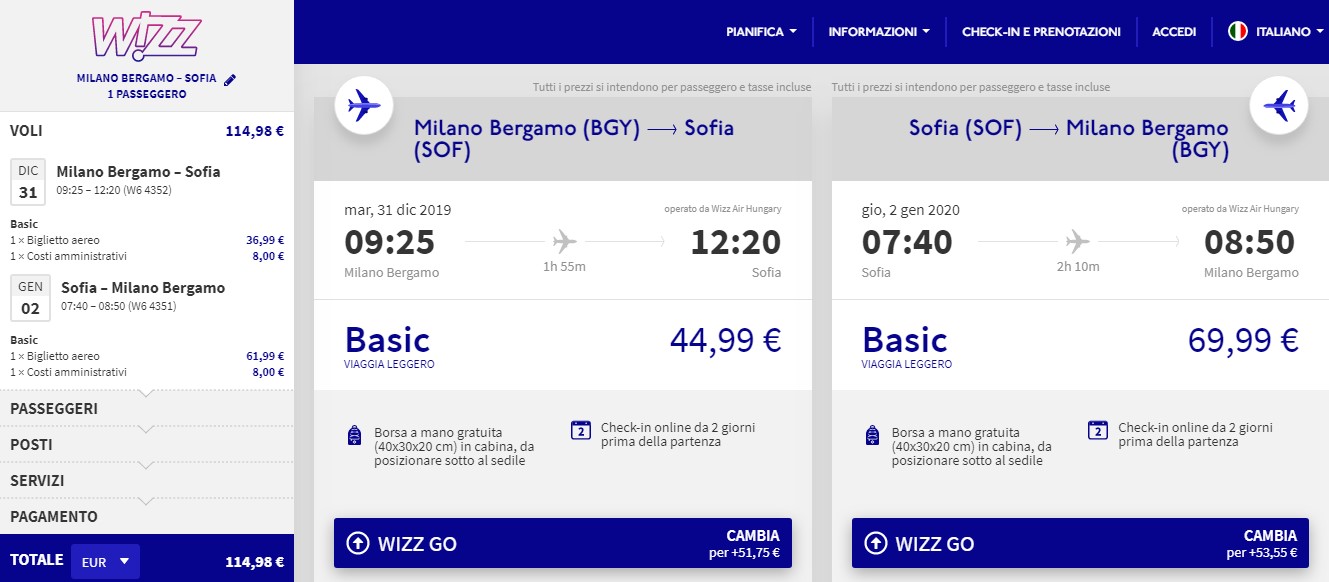Click up-arrow icon on outbound WIZZ GO button

[357, 543]
